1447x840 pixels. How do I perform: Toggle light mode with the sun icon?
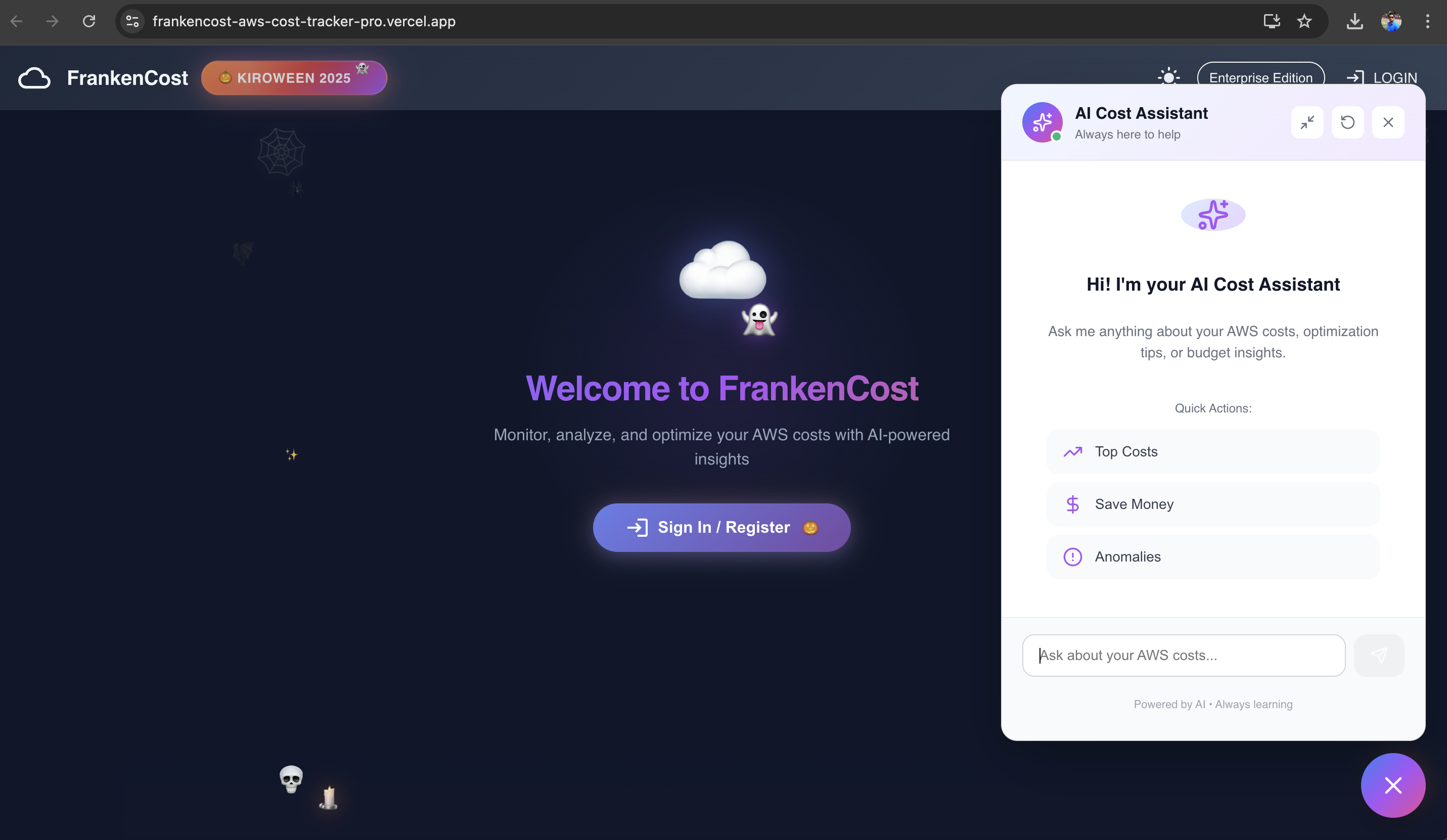[x=1168, y=77]
